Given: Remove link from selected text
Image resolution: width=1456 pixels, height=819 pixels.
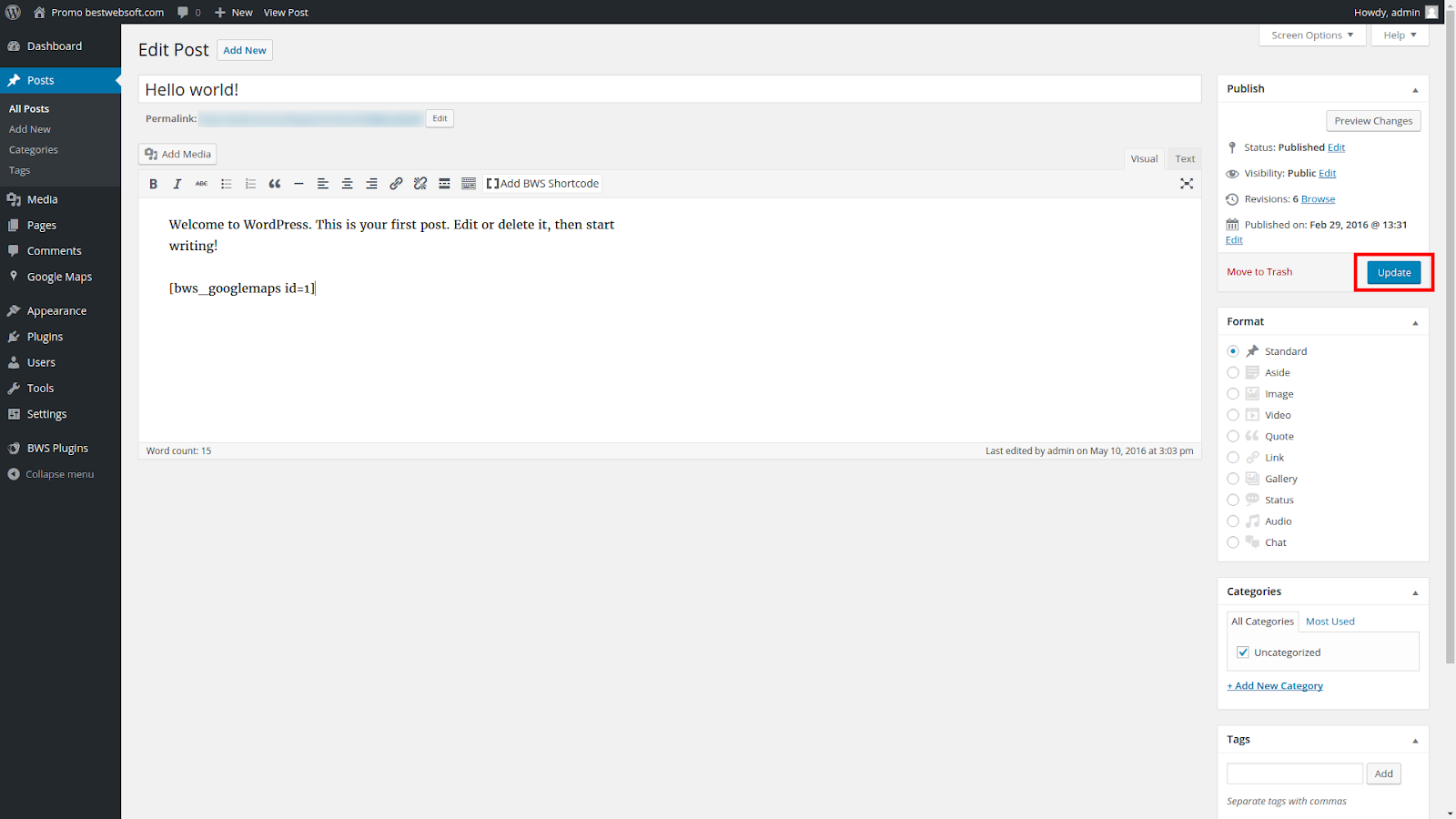Looking at the screenshot, I should pyautogui.click(x=420, y=184).
